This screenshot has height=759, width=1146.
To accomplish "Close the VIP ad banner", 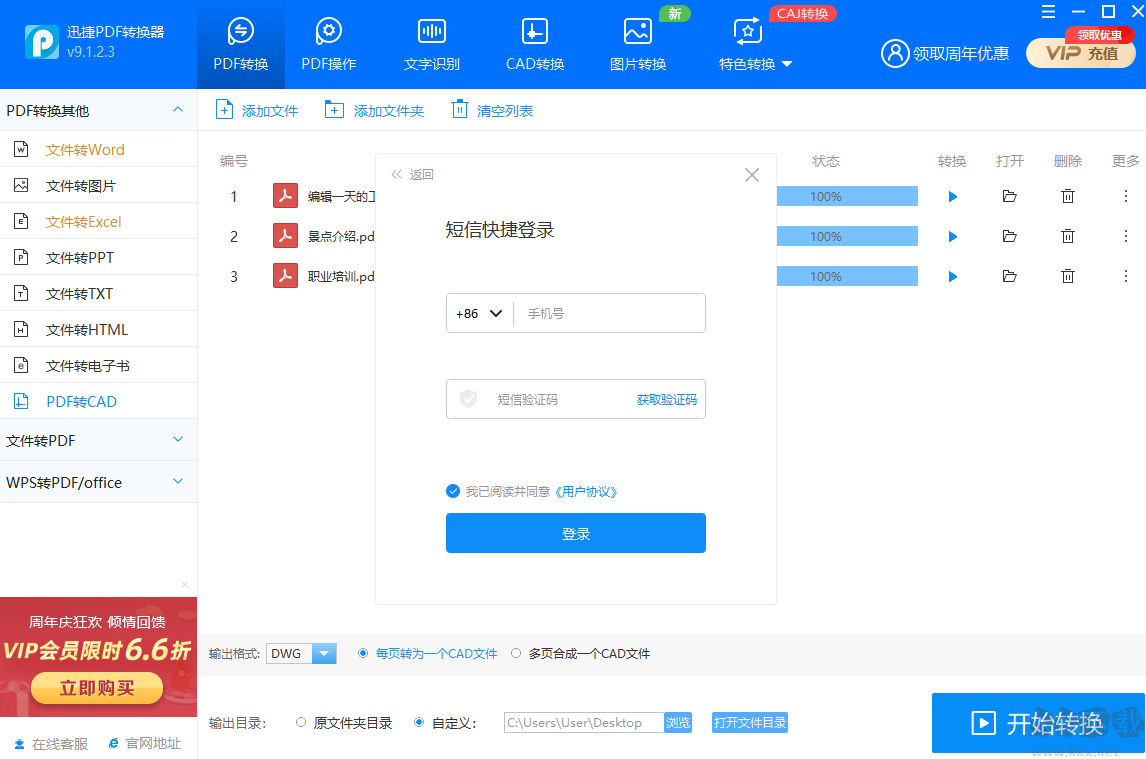I will point(184,584).
